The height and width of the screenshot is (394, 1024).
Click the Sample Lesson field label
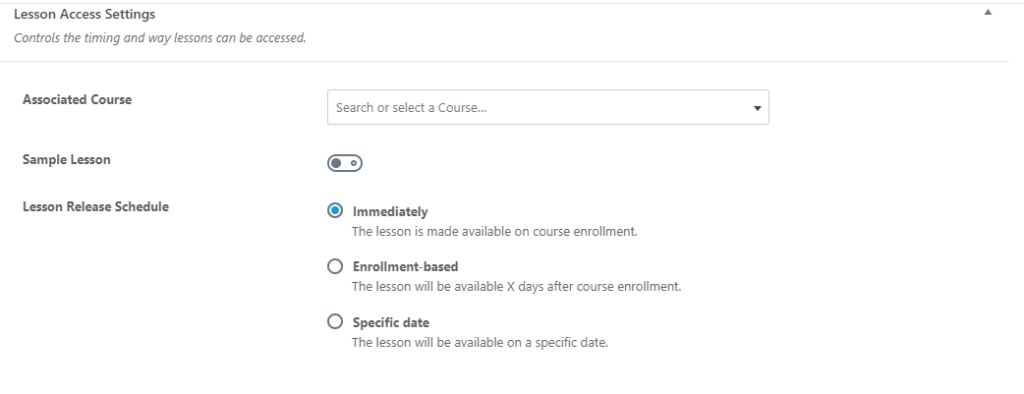(66, 159)
